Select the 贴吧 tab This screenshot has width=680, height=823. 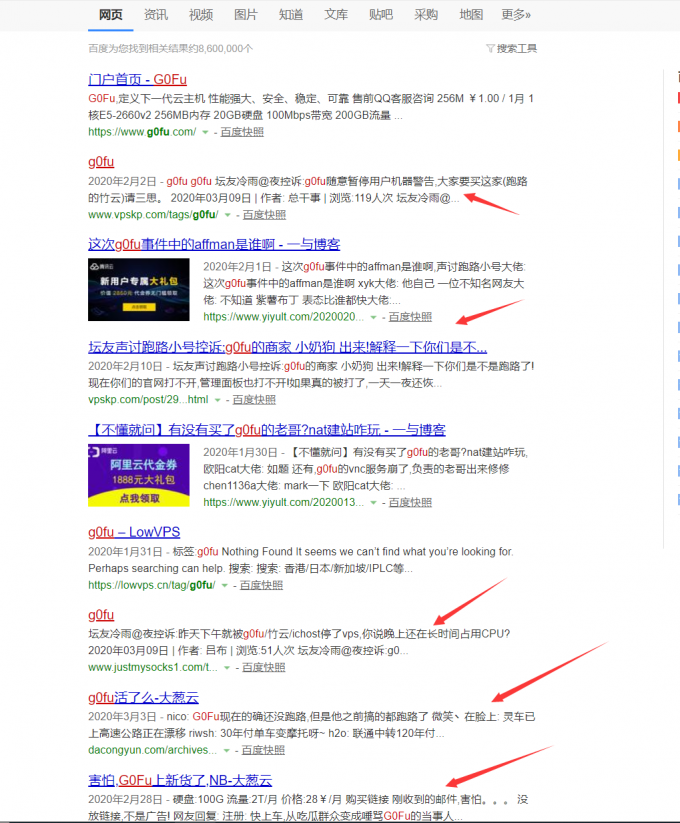tap(381, 15)
